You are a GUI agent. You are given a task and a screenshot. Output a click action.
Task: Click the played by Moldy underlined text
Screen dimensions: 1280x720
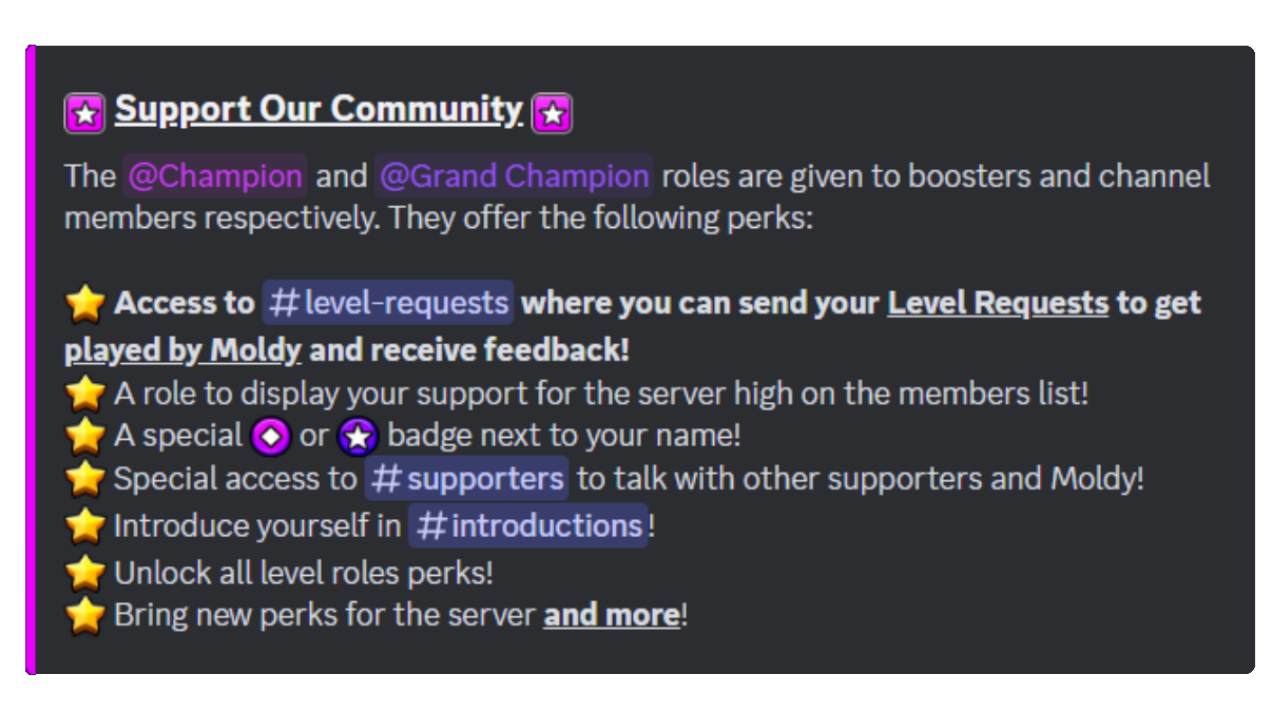tap(182, 350)
